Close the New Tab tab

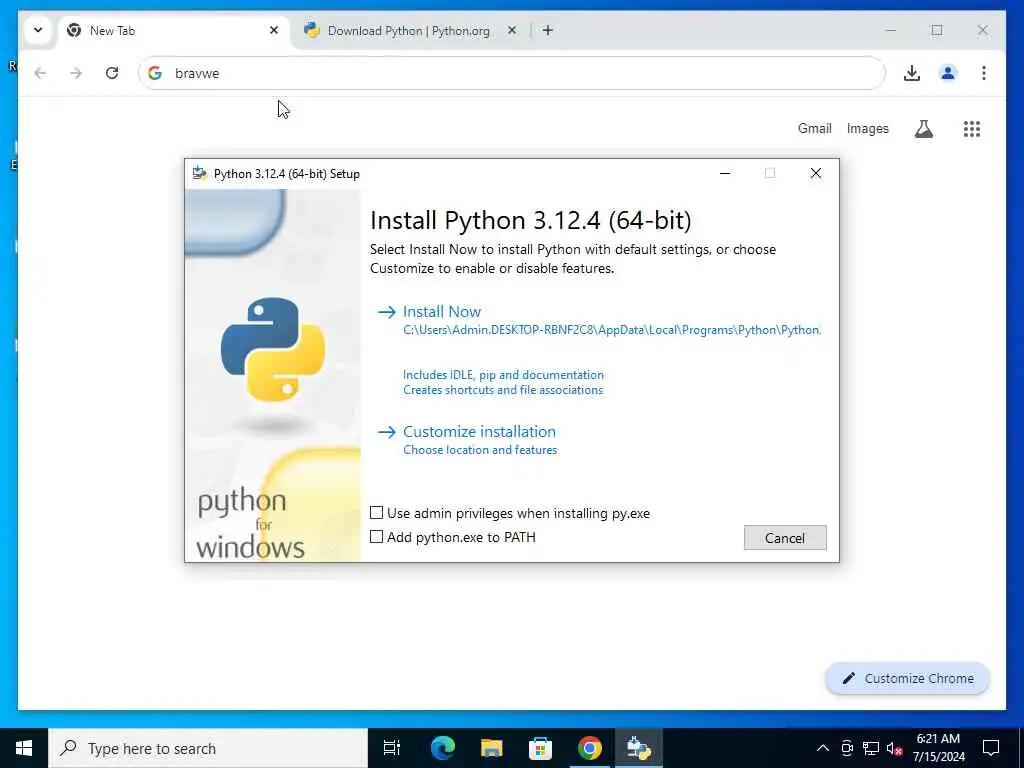coord(274,30)
